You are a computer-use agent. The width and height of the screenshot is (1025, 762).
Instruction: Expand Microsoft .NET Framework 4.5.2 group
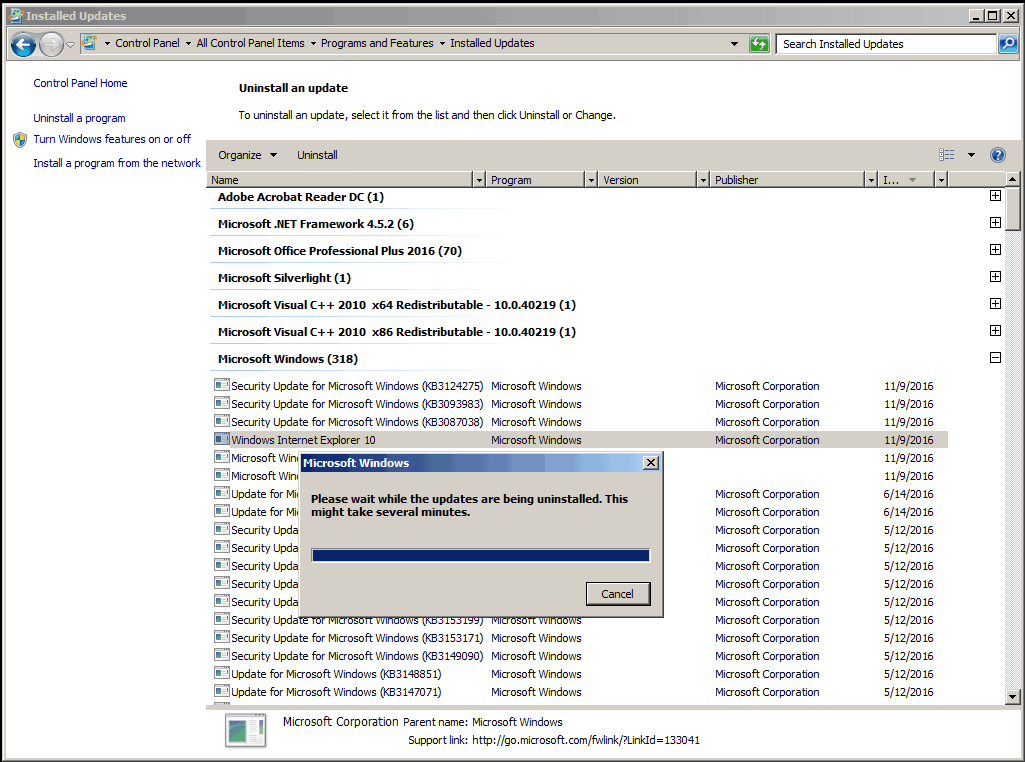(995, 223)
